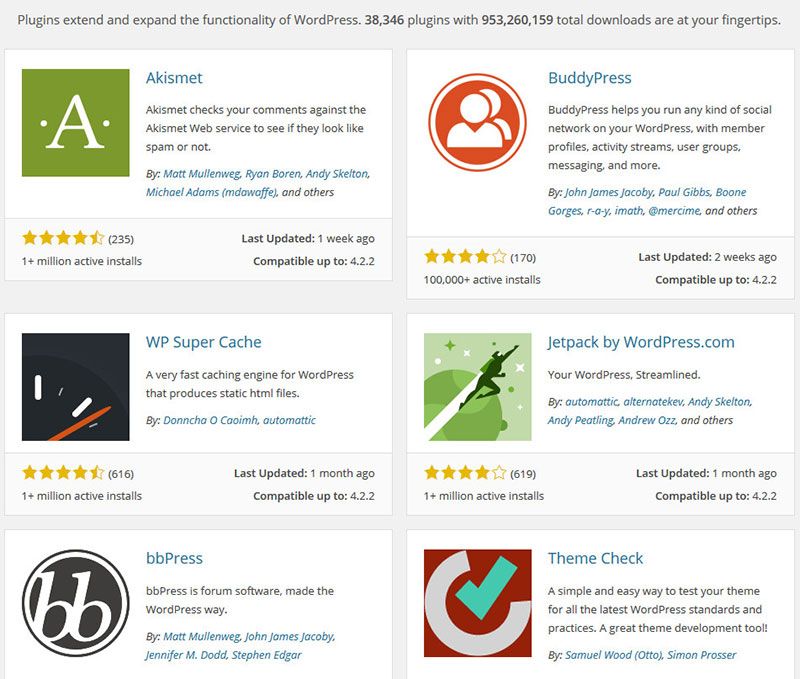Click author John James Jacoby under BuddyPress
The height and width of the screenshot is (679, 800).
click(x=609, y=192)
